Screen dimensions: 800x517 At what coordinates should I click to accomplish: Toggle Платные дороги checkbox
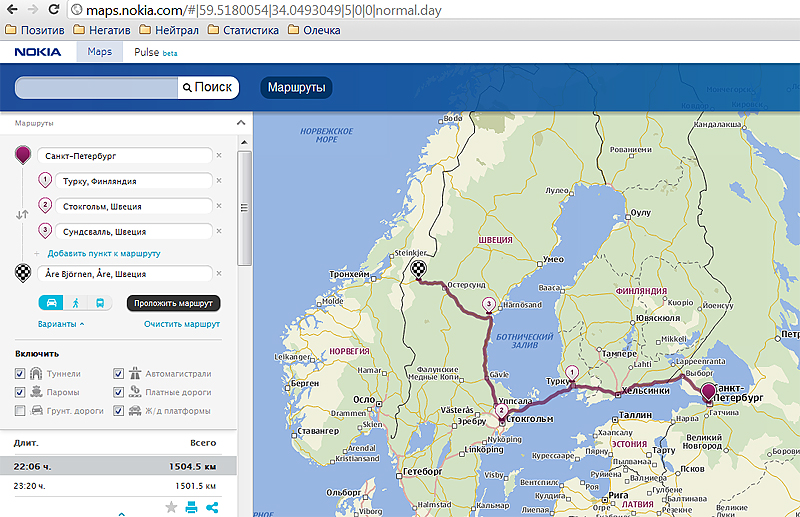coord(119,392)
